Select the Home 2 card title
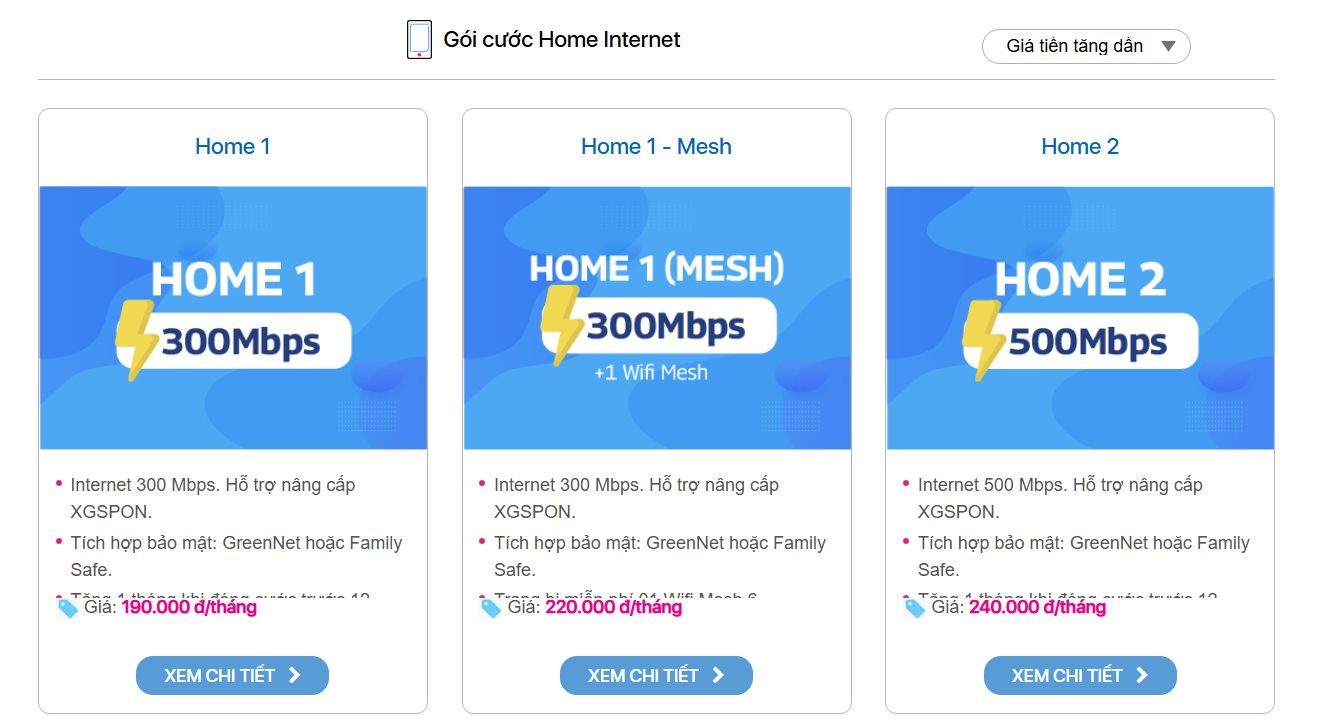The image size is (1320, 721). pos(1080,146)
